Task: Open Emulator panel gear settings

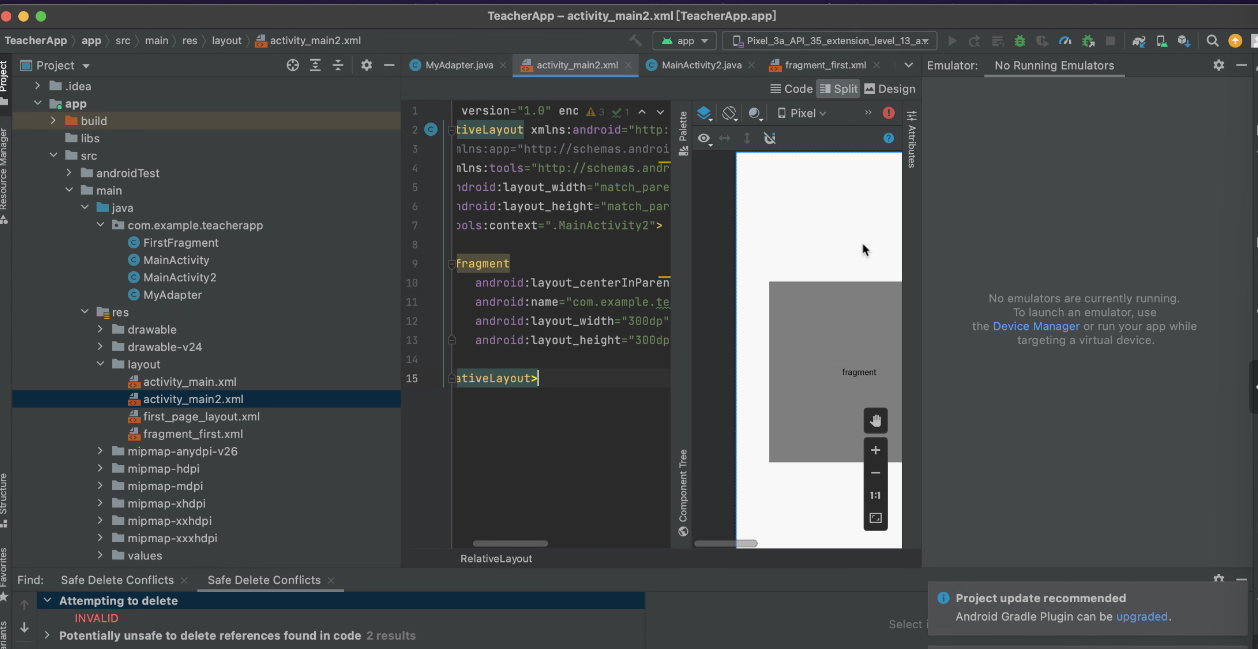Action: [x=1218, y=65]
